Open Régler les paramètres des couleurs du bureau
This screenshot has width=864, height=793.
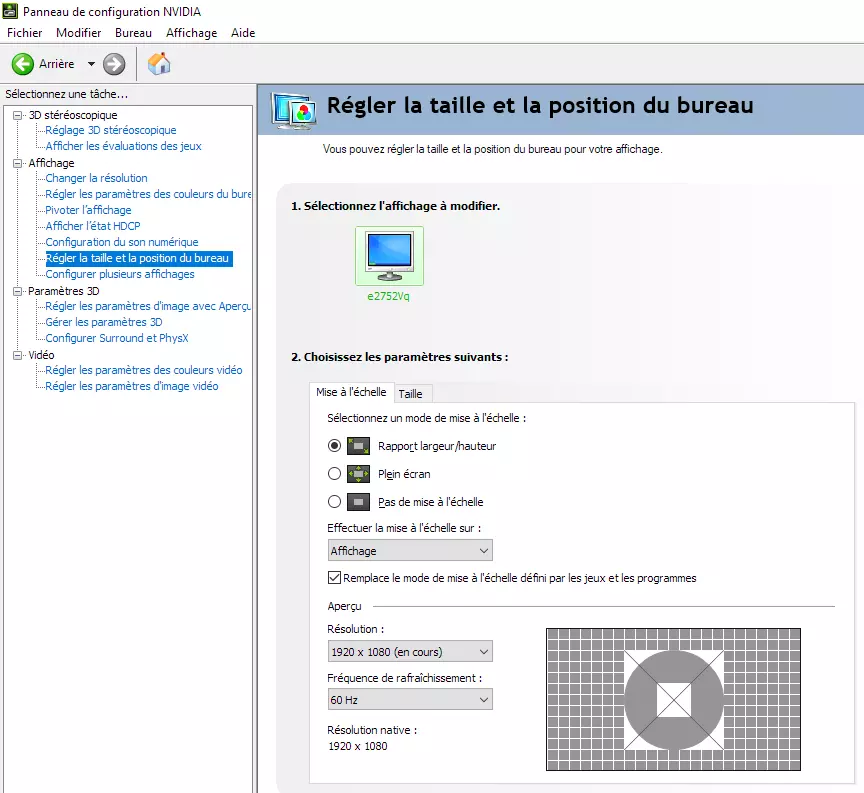(148, 194)
